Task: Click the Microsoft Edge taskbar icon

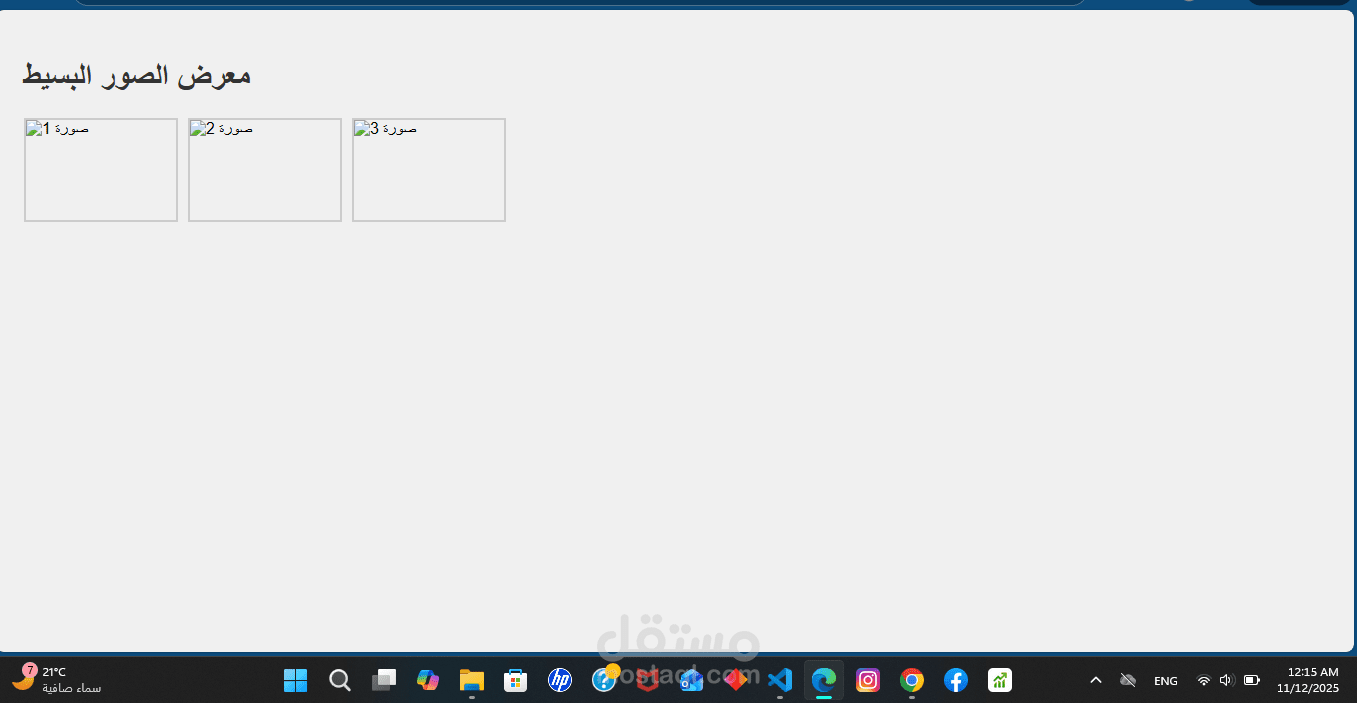Action: coord(824,680)
